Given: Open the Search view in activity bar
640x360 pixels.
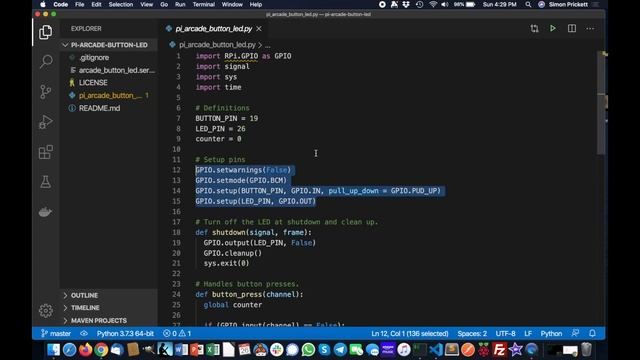Looking at the screenshot, I should pos(46,62).
